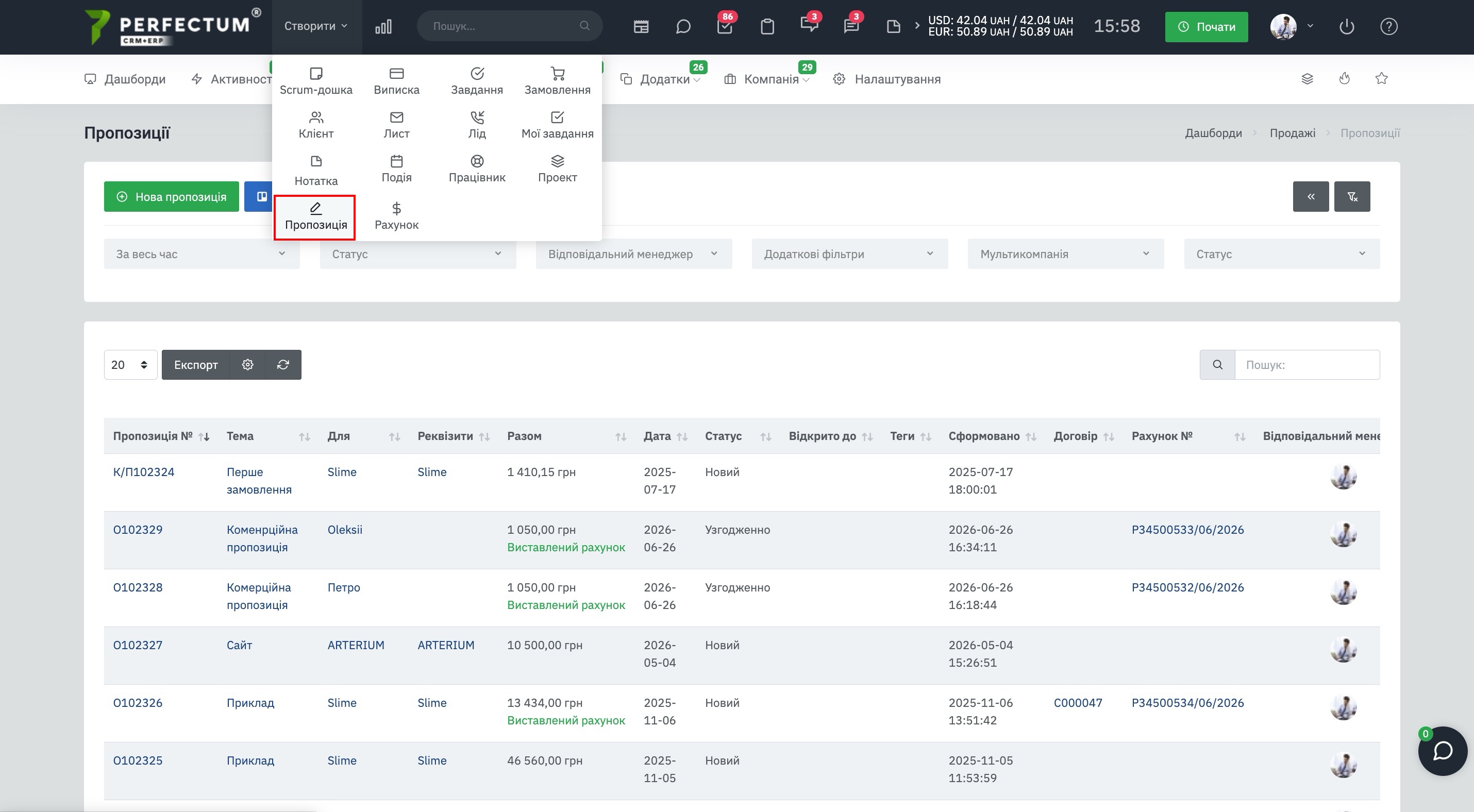Click the star favorites icon

click(x=1381, y=78)
